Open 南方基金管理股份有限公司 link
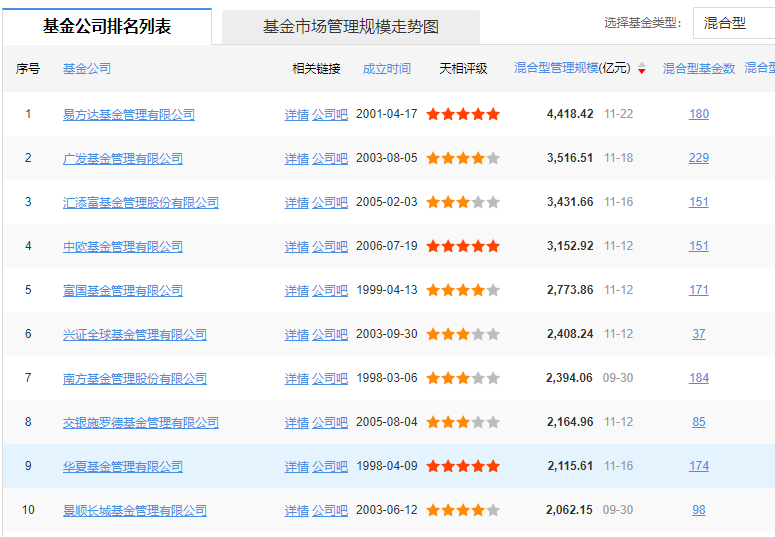 point(134,378)
